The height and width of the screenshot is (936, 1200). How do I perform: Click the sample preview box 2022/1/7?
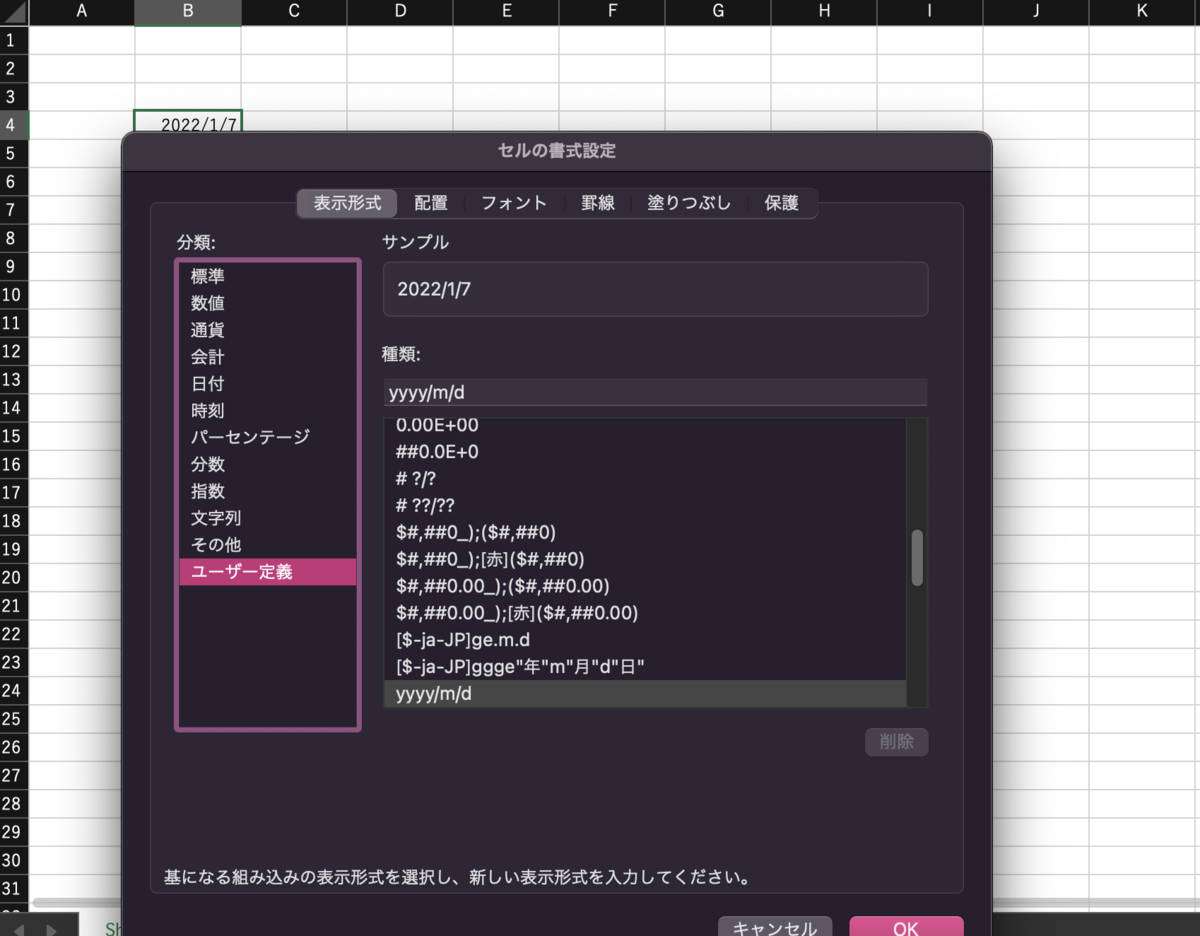(x=655, y=289)
